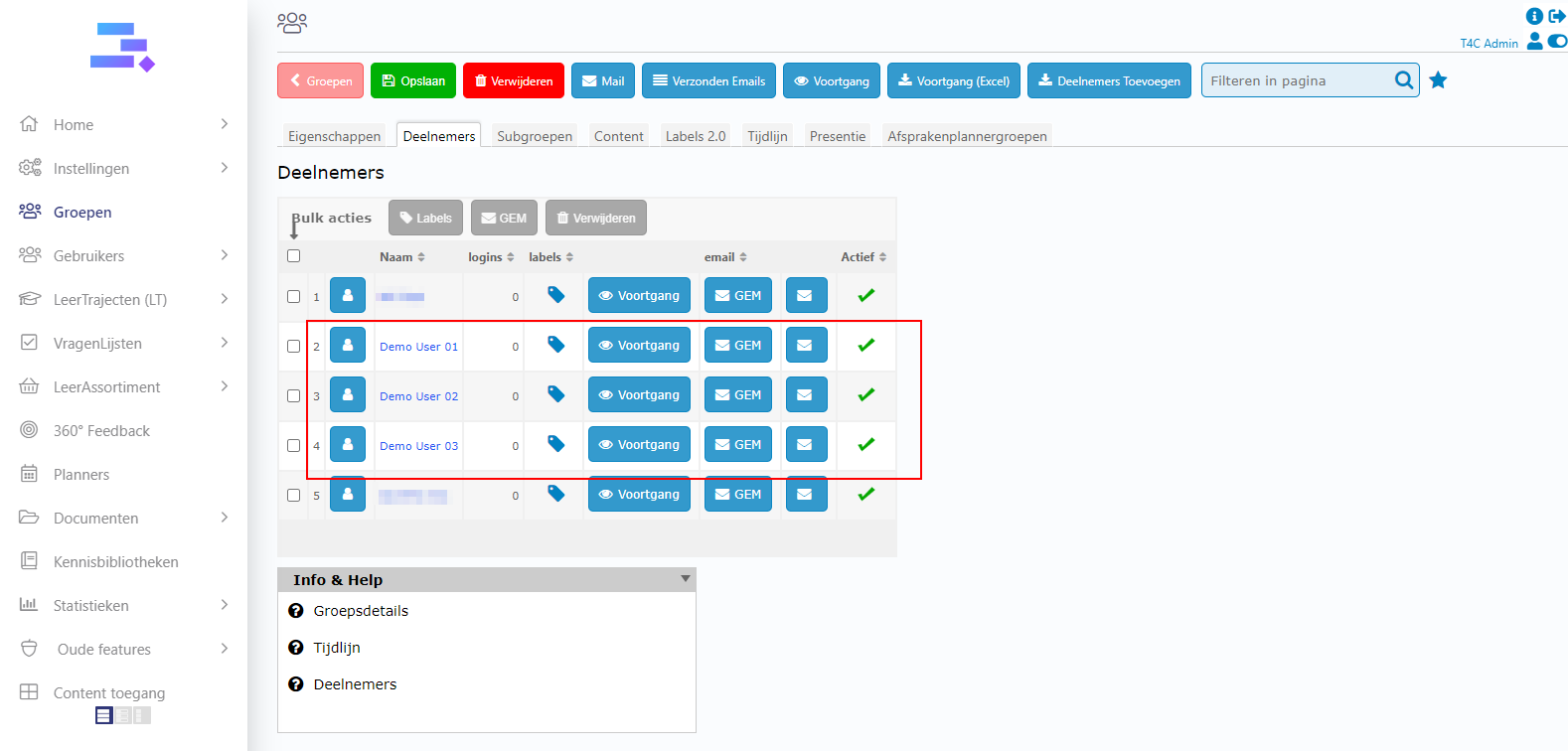The width and height of the screenshot is (1568, 751).
Task: Open the info icon at top right
Action: [x=1534, y=16]
